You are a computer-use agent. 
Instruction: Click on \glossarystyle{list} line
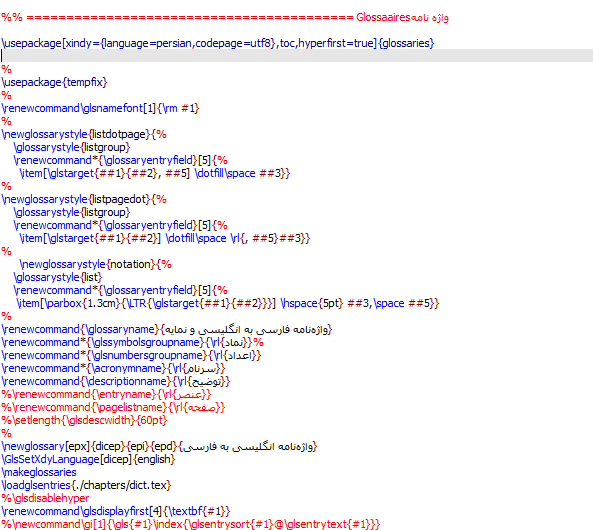58,277
